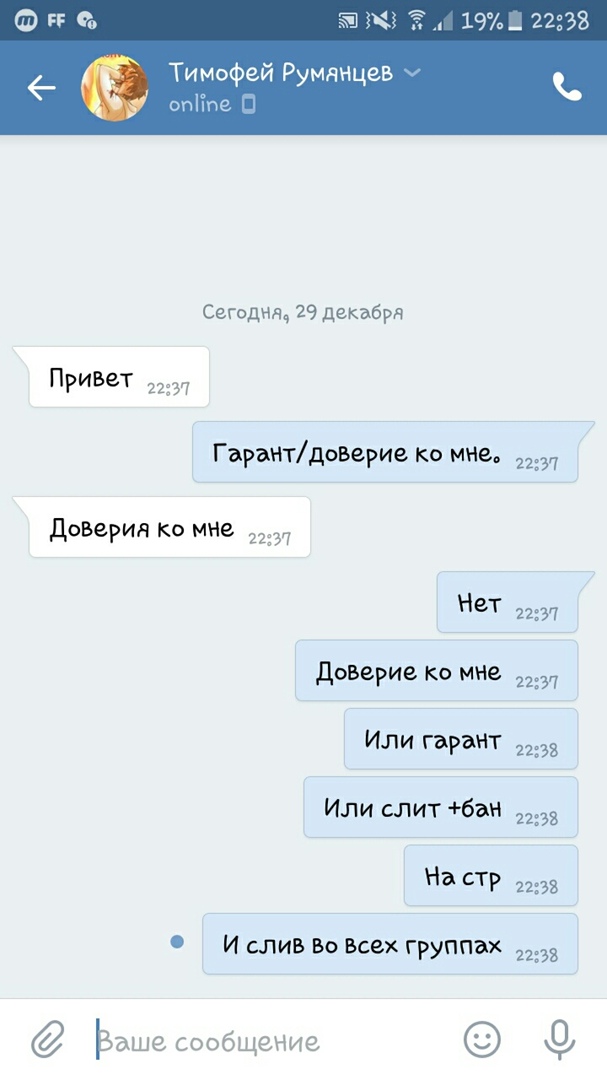
Task: Open the contact's profile avatar
Action: (x=114, y=88)
